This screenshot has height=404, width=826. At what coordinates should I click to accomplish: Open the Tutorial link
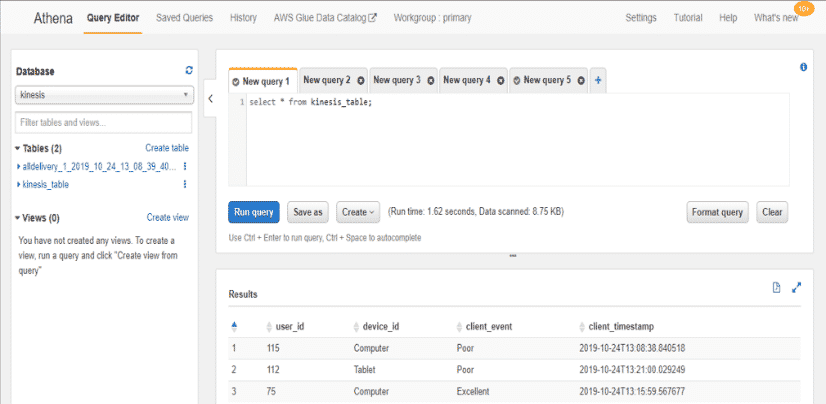pos(688,18)
